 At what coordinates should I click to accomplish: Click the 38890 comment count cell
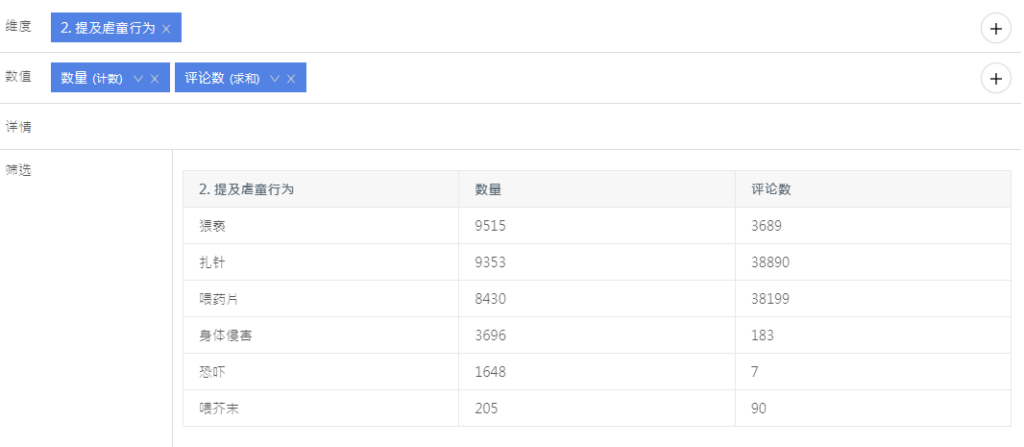pos(771,262)
